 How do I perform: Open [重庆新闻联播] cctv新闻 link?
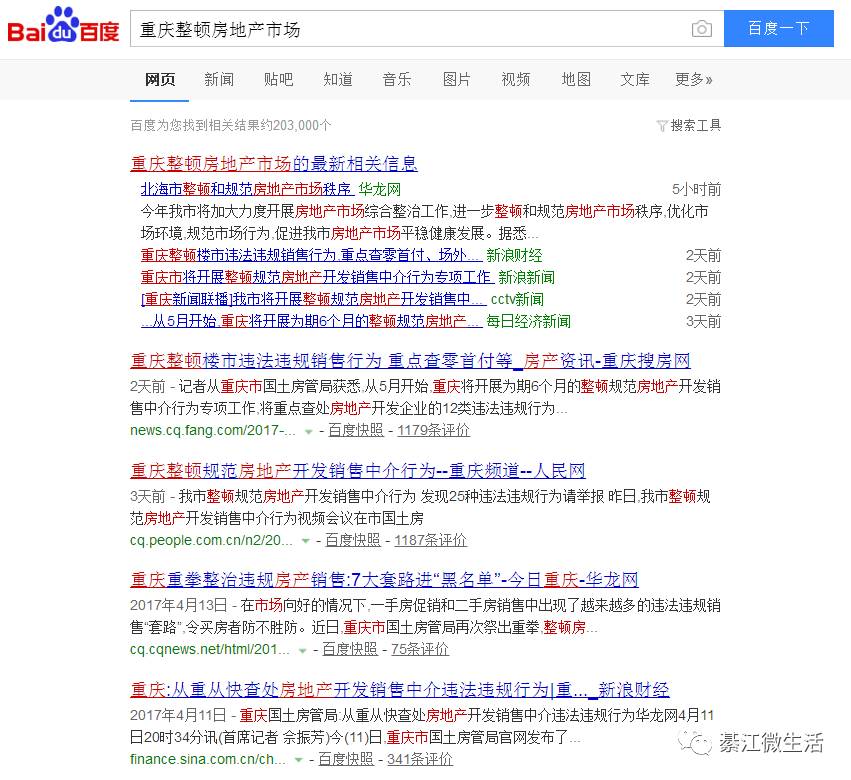coord(313,299)
